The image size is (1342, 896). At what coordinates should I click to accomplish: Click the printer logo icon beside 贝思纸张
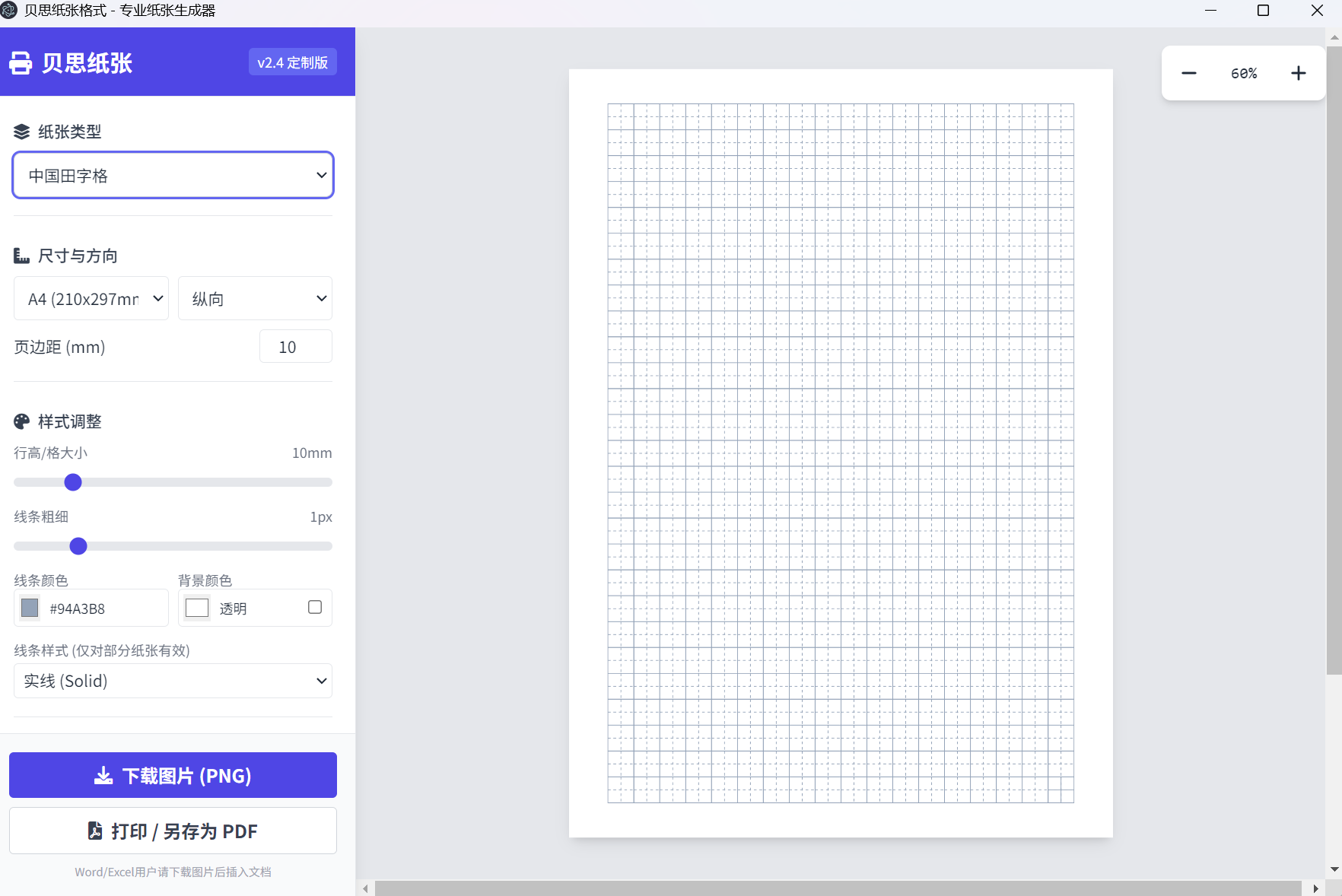pos(21,63)
